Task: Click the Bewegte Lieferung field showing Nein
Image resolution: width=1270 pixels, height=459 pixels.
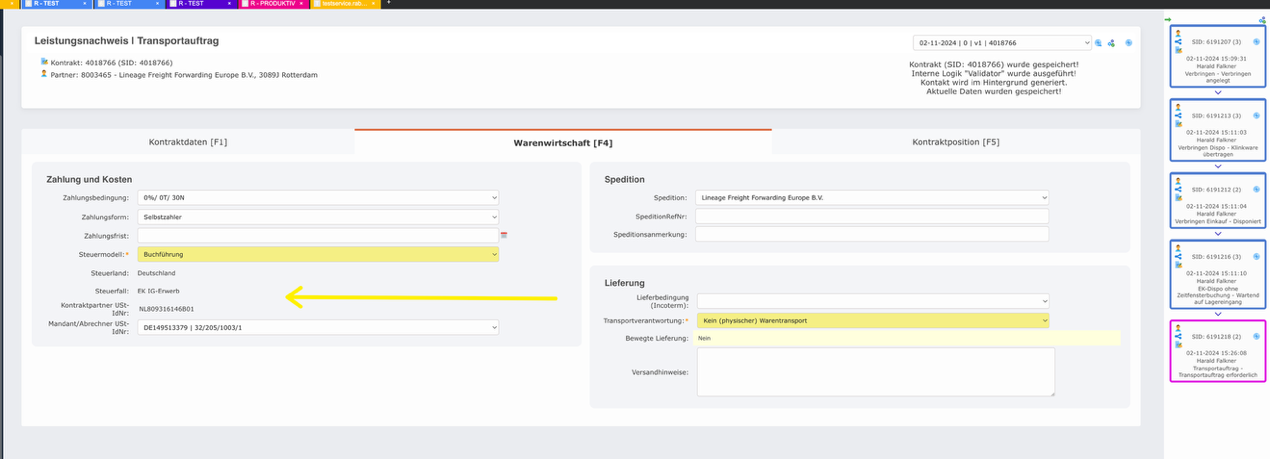Action: click(907, 339)
